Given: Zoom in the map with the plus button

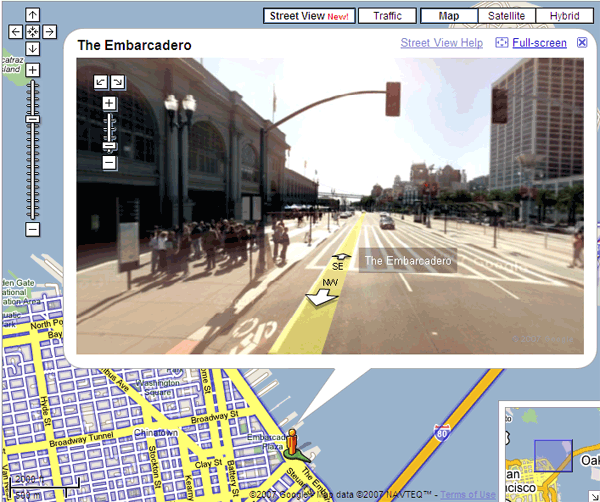Looking at the screenshot, I should (33, 70).
